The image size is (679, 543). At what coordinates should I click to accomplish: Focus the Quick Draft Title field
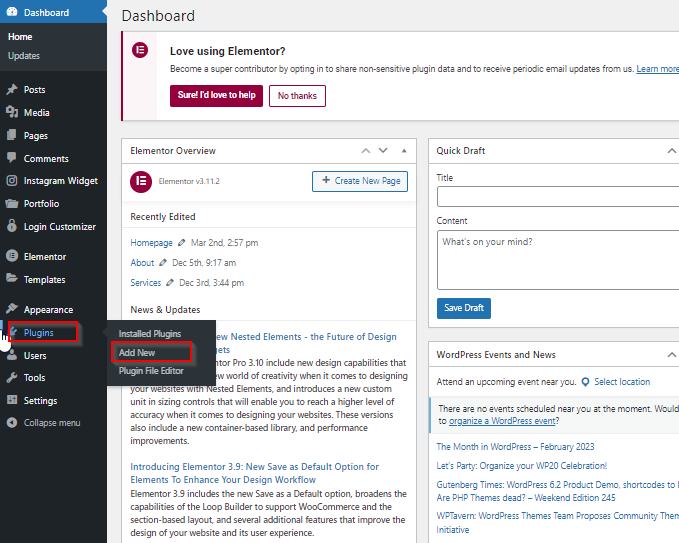[558, 197]
